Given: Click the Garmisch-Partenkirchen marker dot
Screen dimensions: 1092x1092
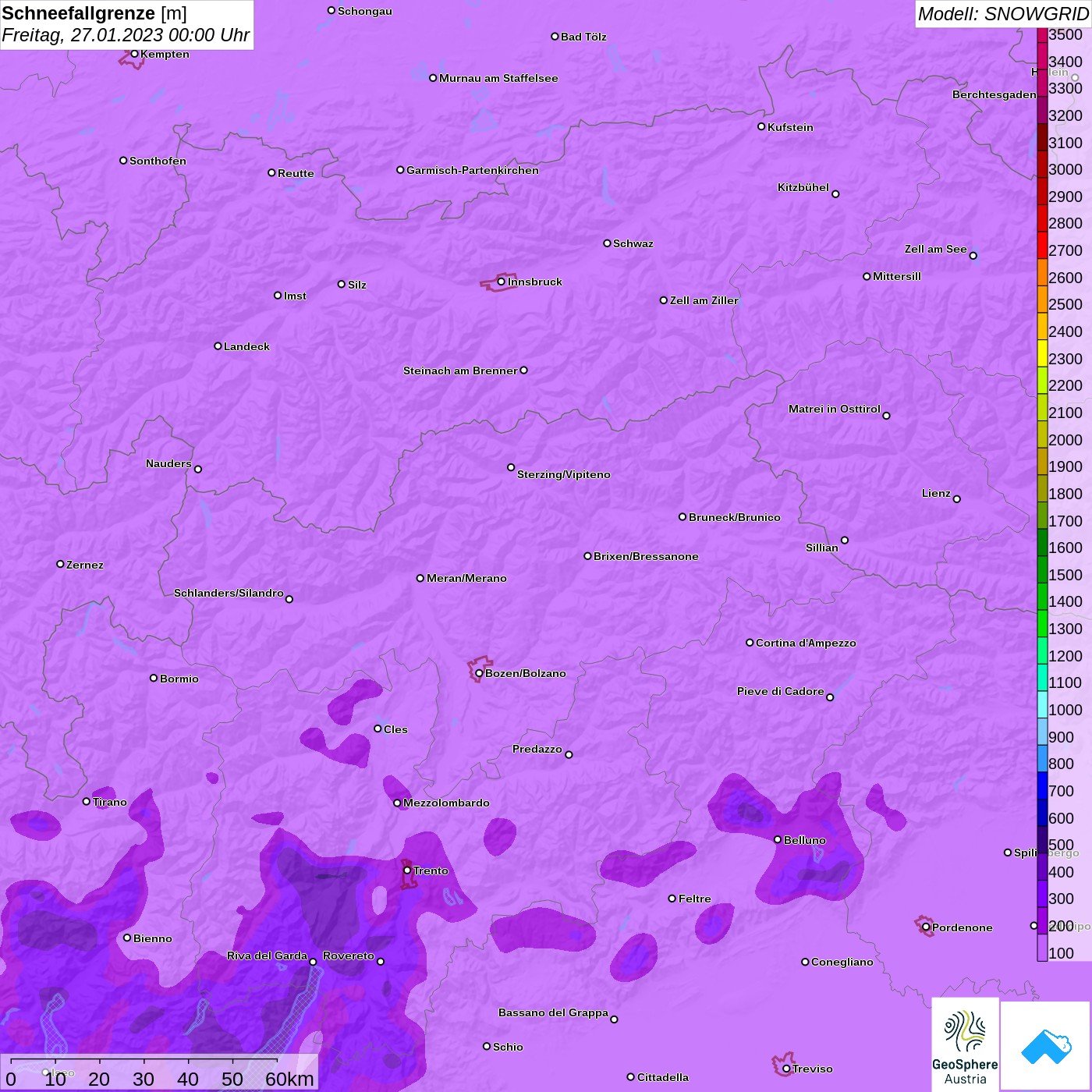Looking at the screenshot, I should 400,169.
